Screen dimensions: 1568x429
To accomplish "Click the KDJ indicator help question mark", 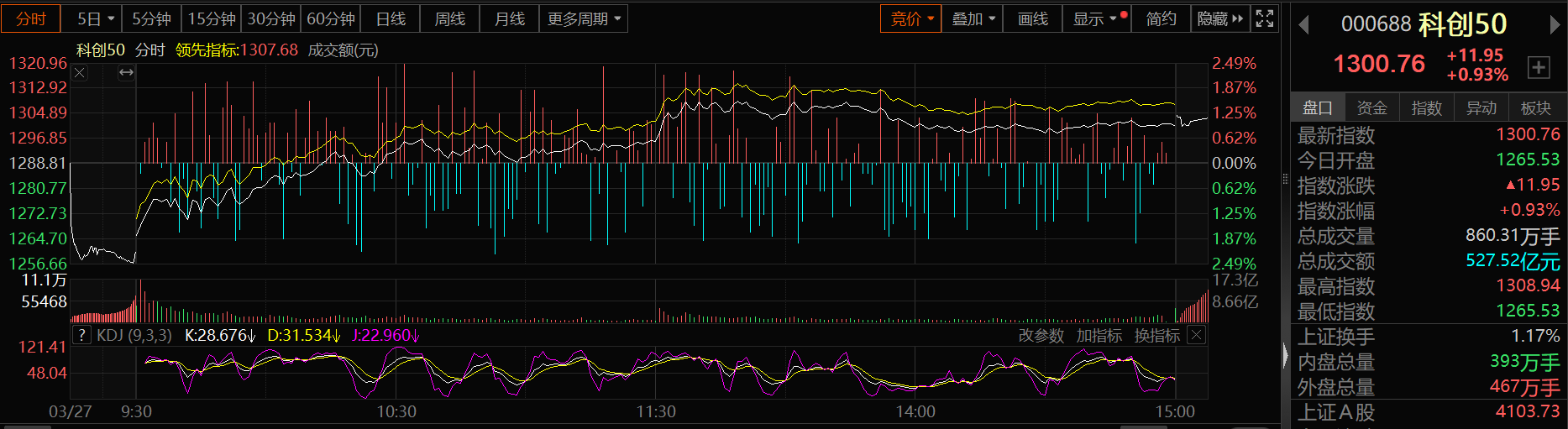I will point(81,336).
